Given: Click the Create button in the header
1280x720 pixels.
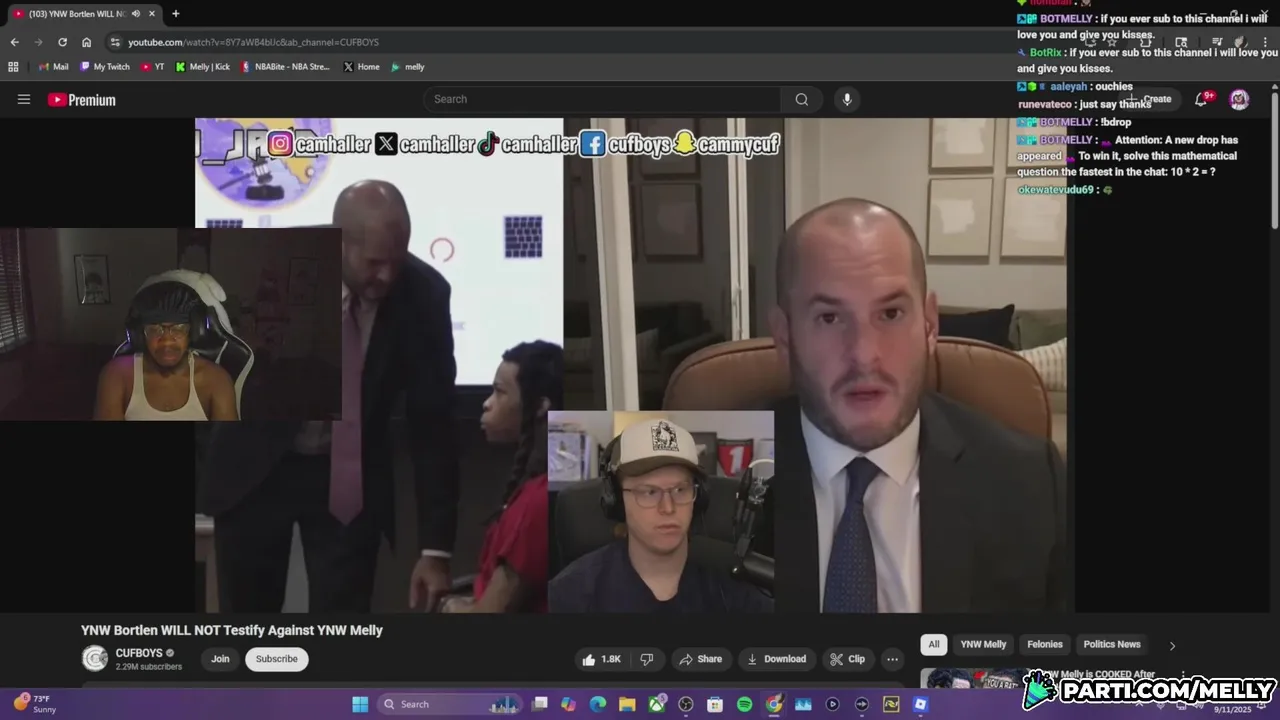Looking at the screenshot, I should click(x=1150, y=99).
